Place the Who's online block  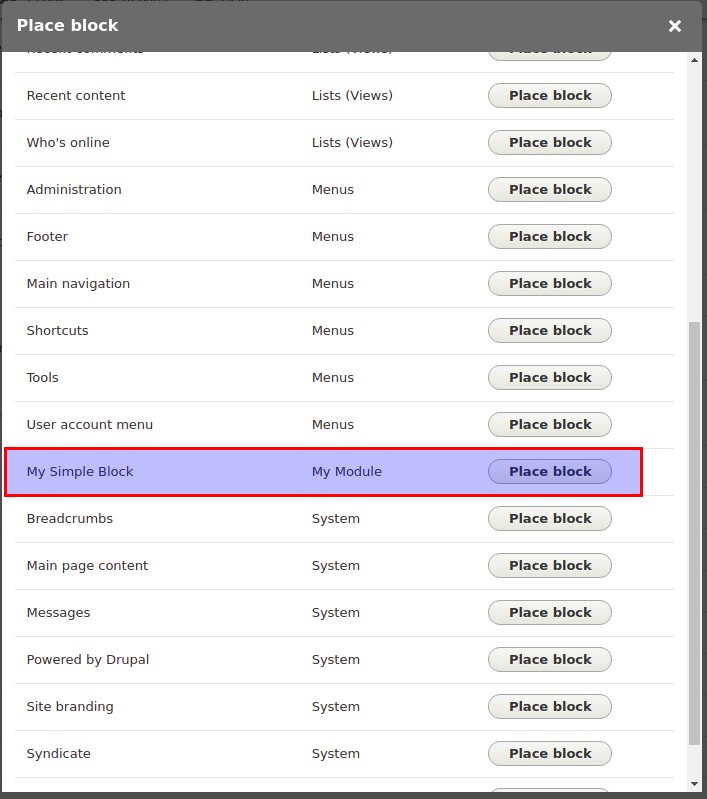(x=549, y=143)
